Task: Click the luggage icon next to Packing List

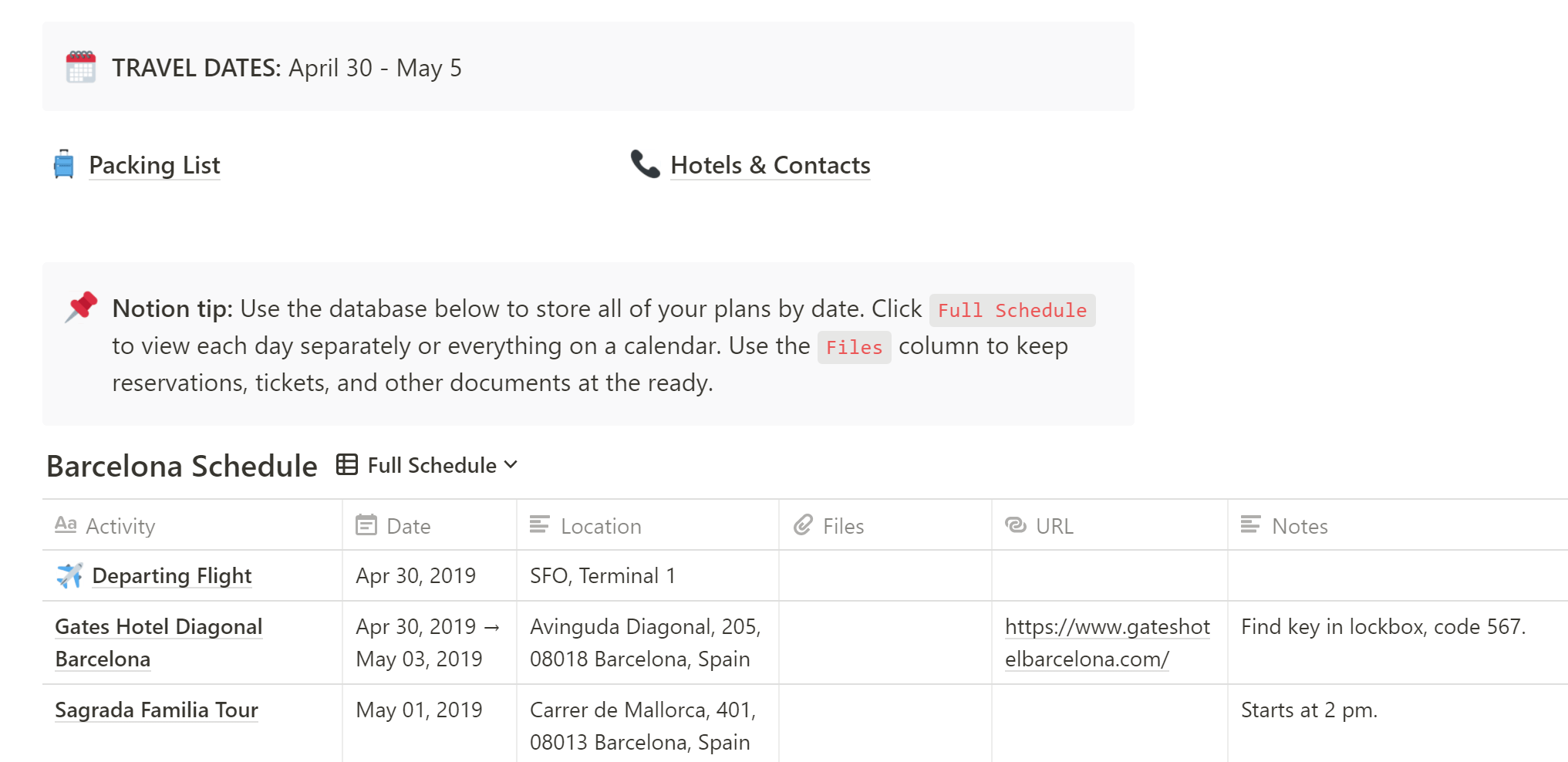Action: pos(64,164)
